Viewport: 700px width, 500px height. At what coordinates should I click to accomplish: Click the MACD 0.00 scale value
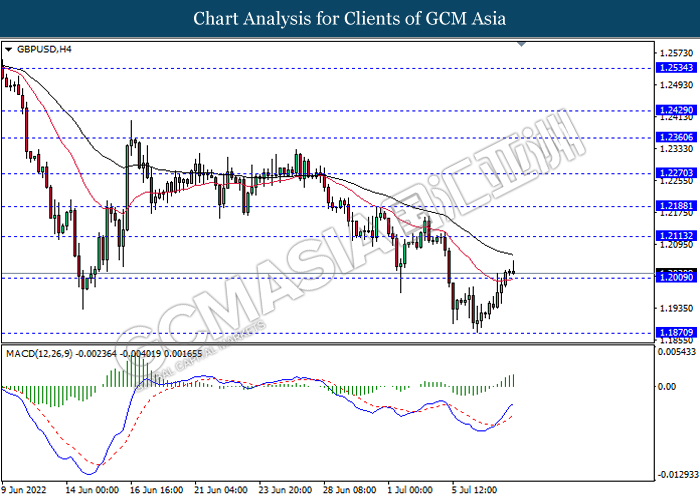pyautogui.click(x=667, y=387)
